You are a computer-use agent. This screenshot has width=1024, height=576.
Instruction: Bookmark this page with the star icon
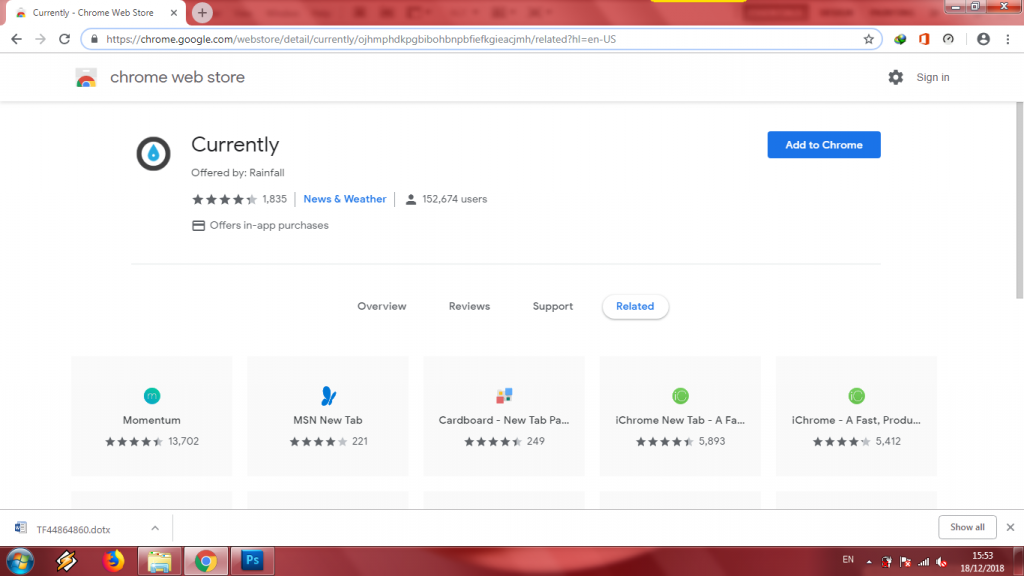click(x=869, y=39)
